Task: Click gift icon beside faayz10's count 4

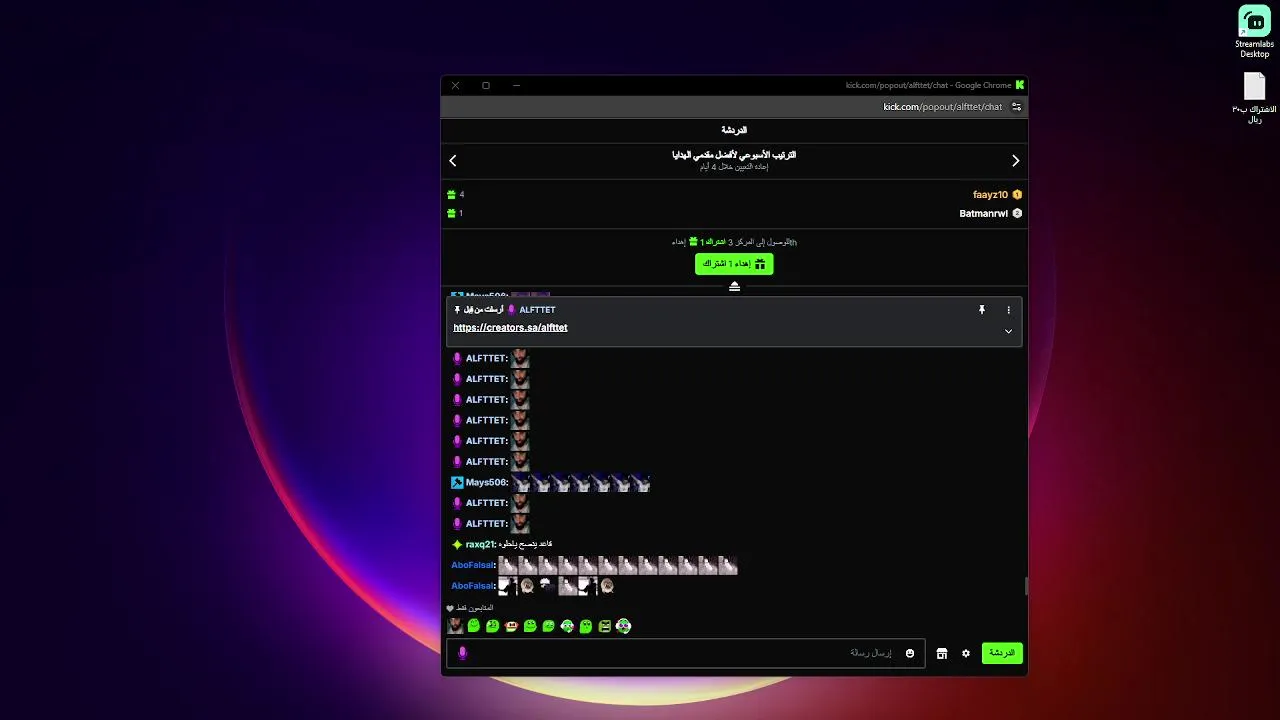Action: pos(451,195)
